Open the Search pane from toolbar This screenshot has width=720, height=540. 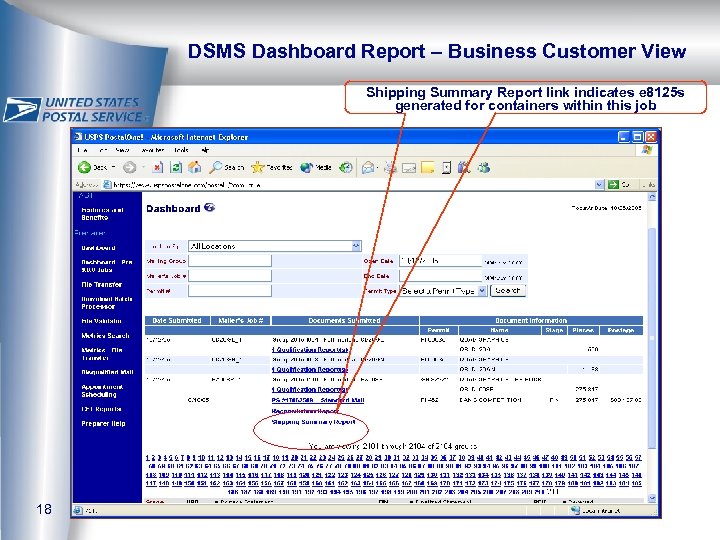click(x=226, y=168)
